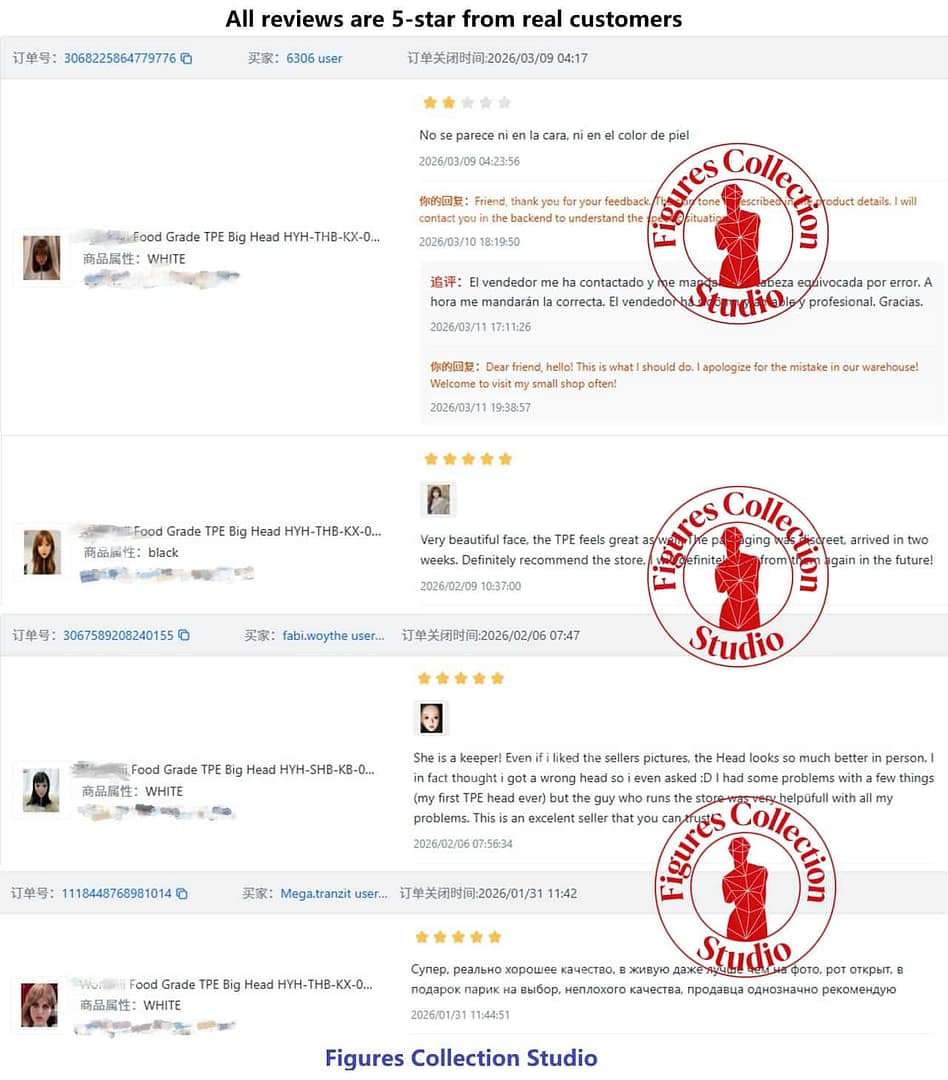The height and width of the screenshot is (1080, 948).
Task: Open order number 3067589208240155 link
Action: [118, 635]
